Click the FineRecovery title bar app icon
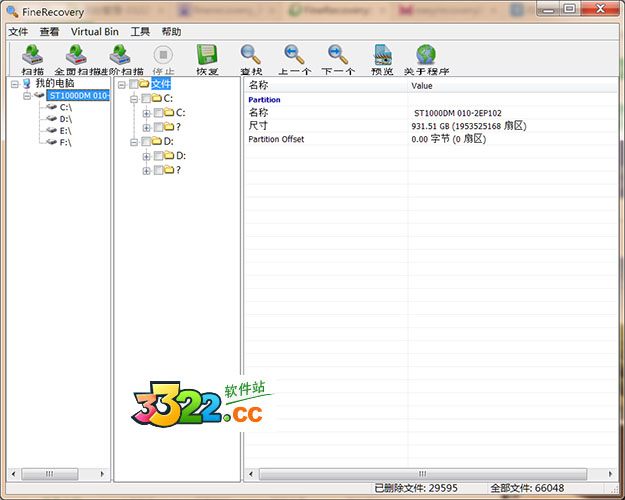625x500 pixels. coord(12,12)
